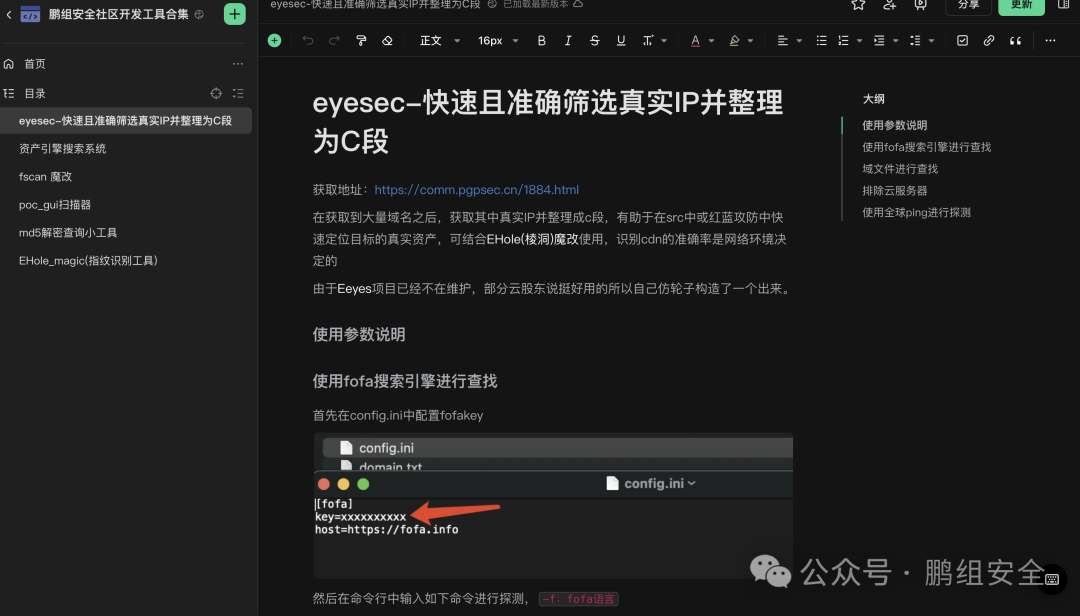Toggle the side panel icon at top right
The image size is (1080, 616).
(1063, 5)
